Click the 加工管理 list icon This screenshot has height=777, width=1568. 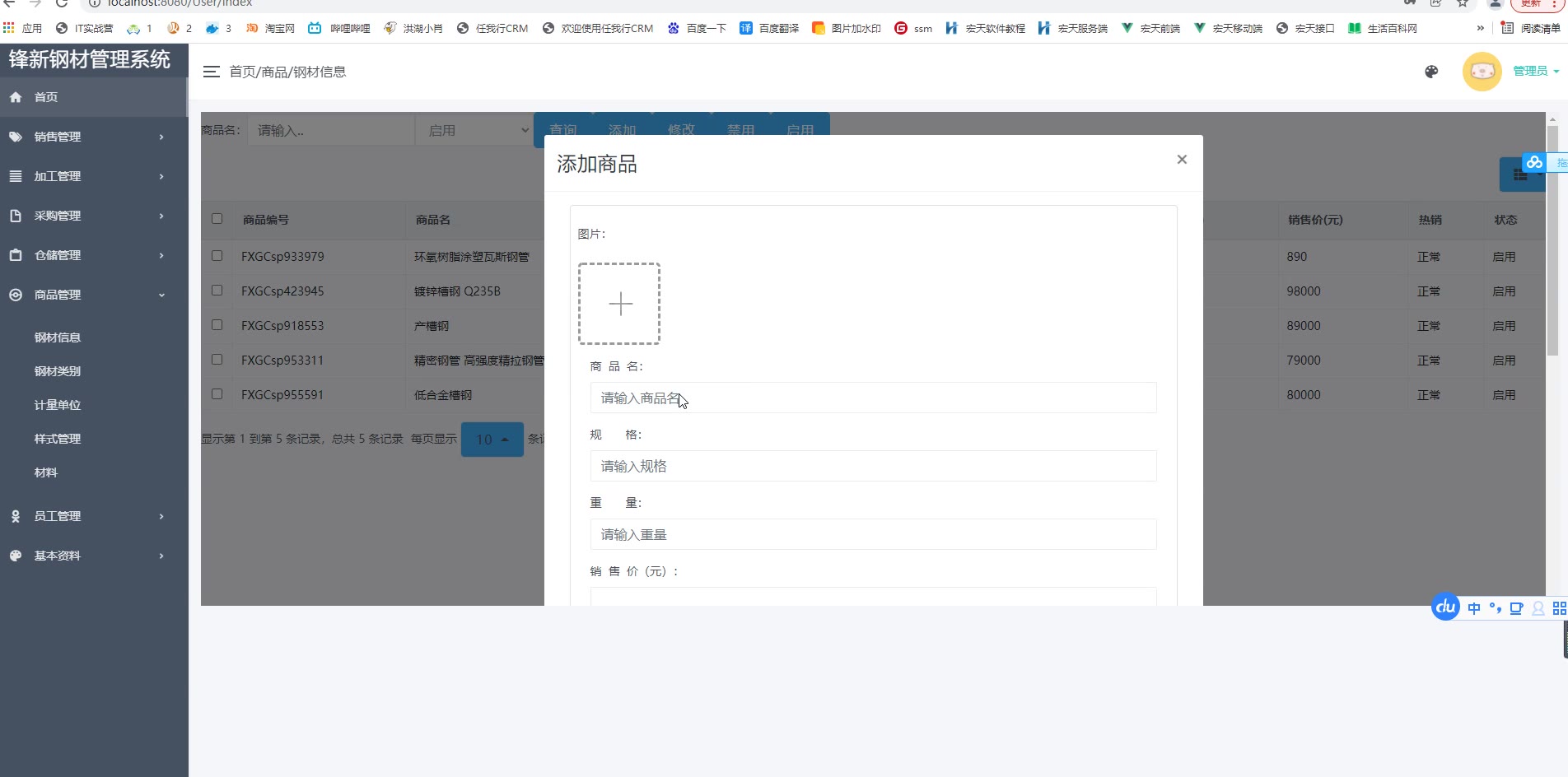(x=16, y=176)
